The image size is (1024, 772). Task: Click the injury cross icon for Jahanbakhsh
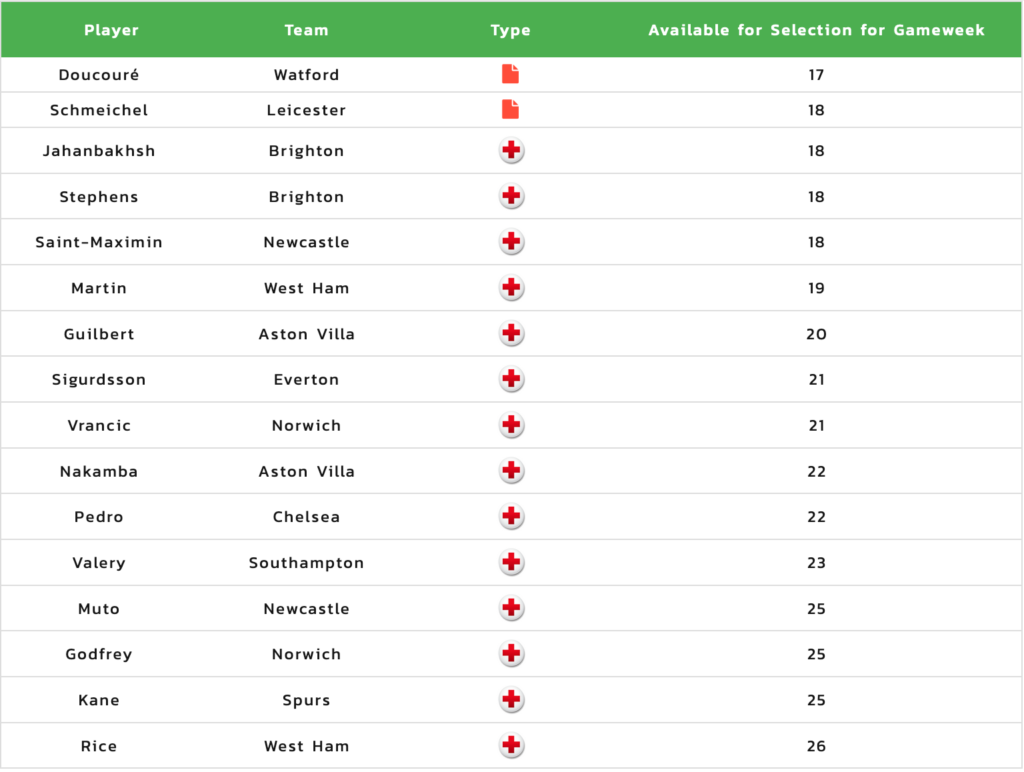511,150
